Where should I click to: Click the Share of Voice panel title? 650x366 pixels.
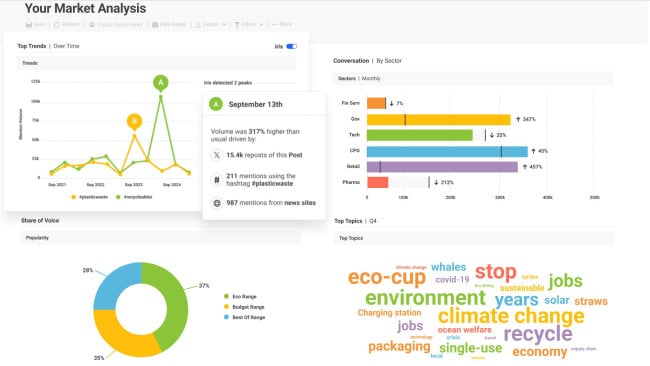[40, 221]
